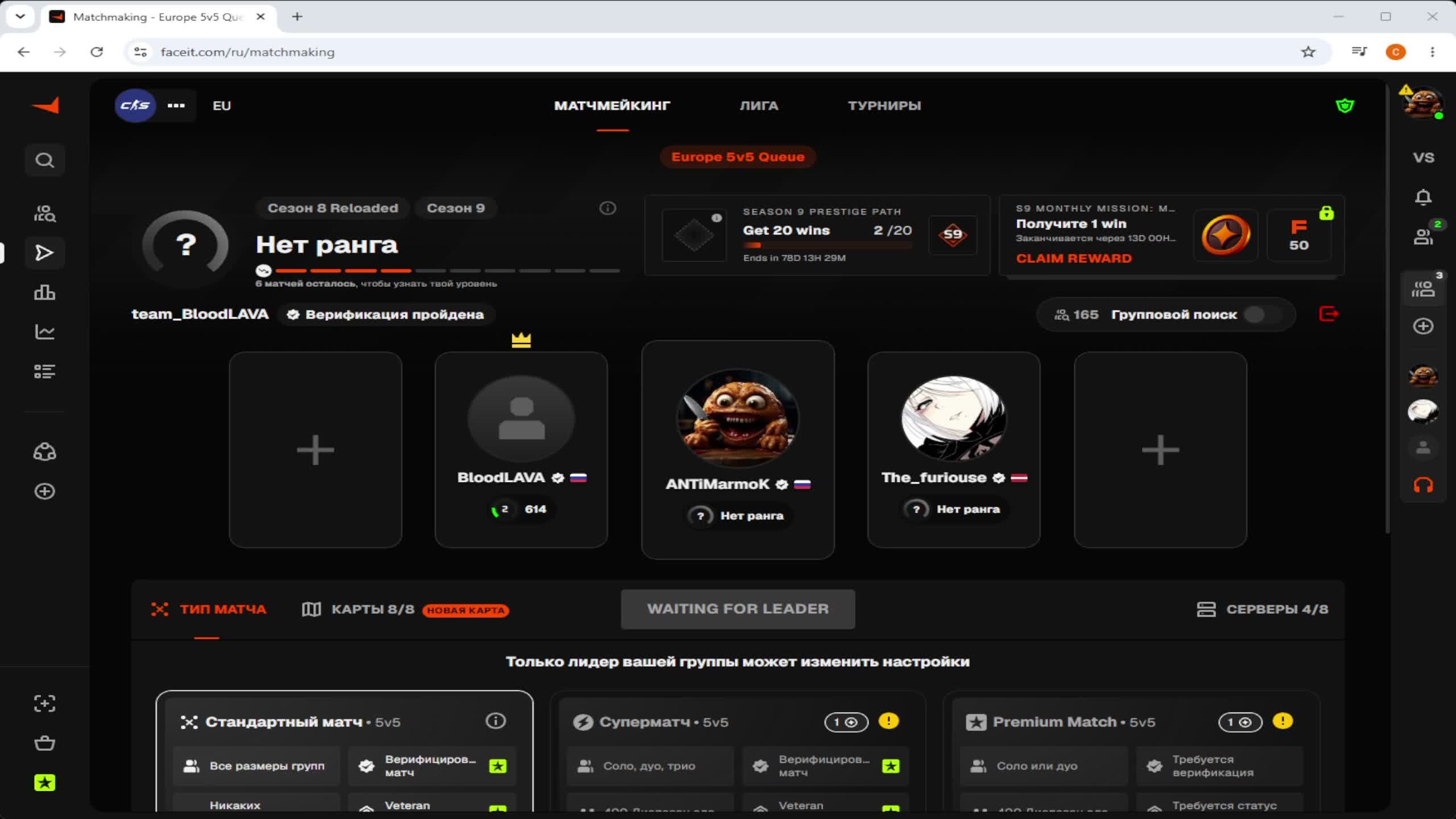Open the find players sidebar icon
The width and height of the screenshot is (1456, 819).
[x=44, y=213]
